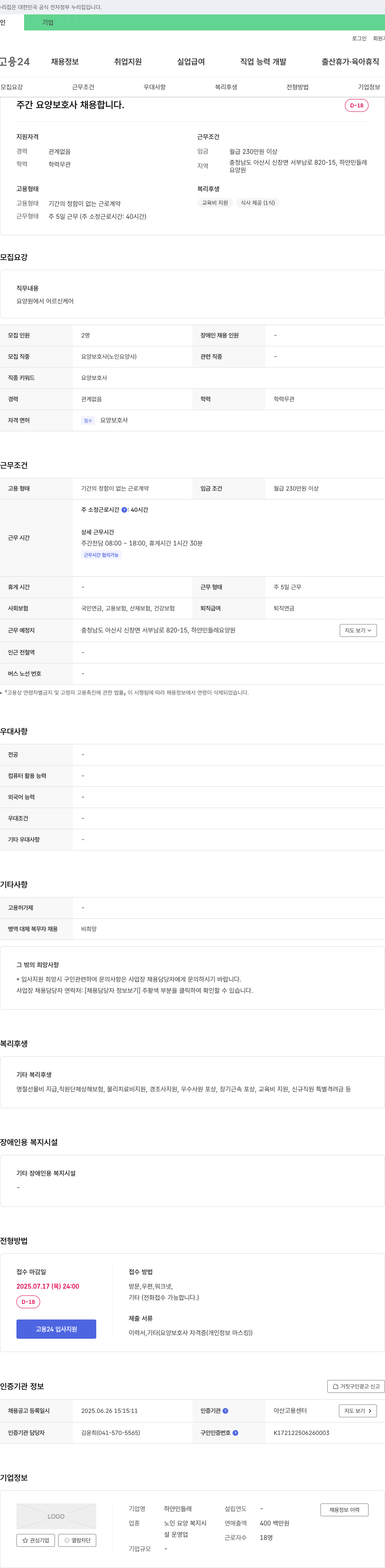Click the D-18 badge beside the job title
The width and height of the screenshot is (385, 1568).
pos(357,105)
